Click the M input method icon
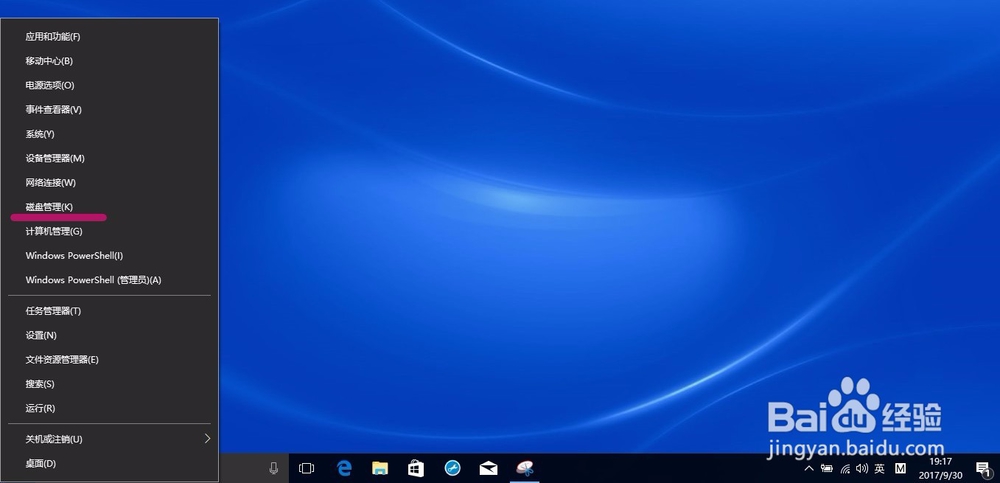Screen dimensions: 1000x483 pyautogui.click(x=901, y=468)
